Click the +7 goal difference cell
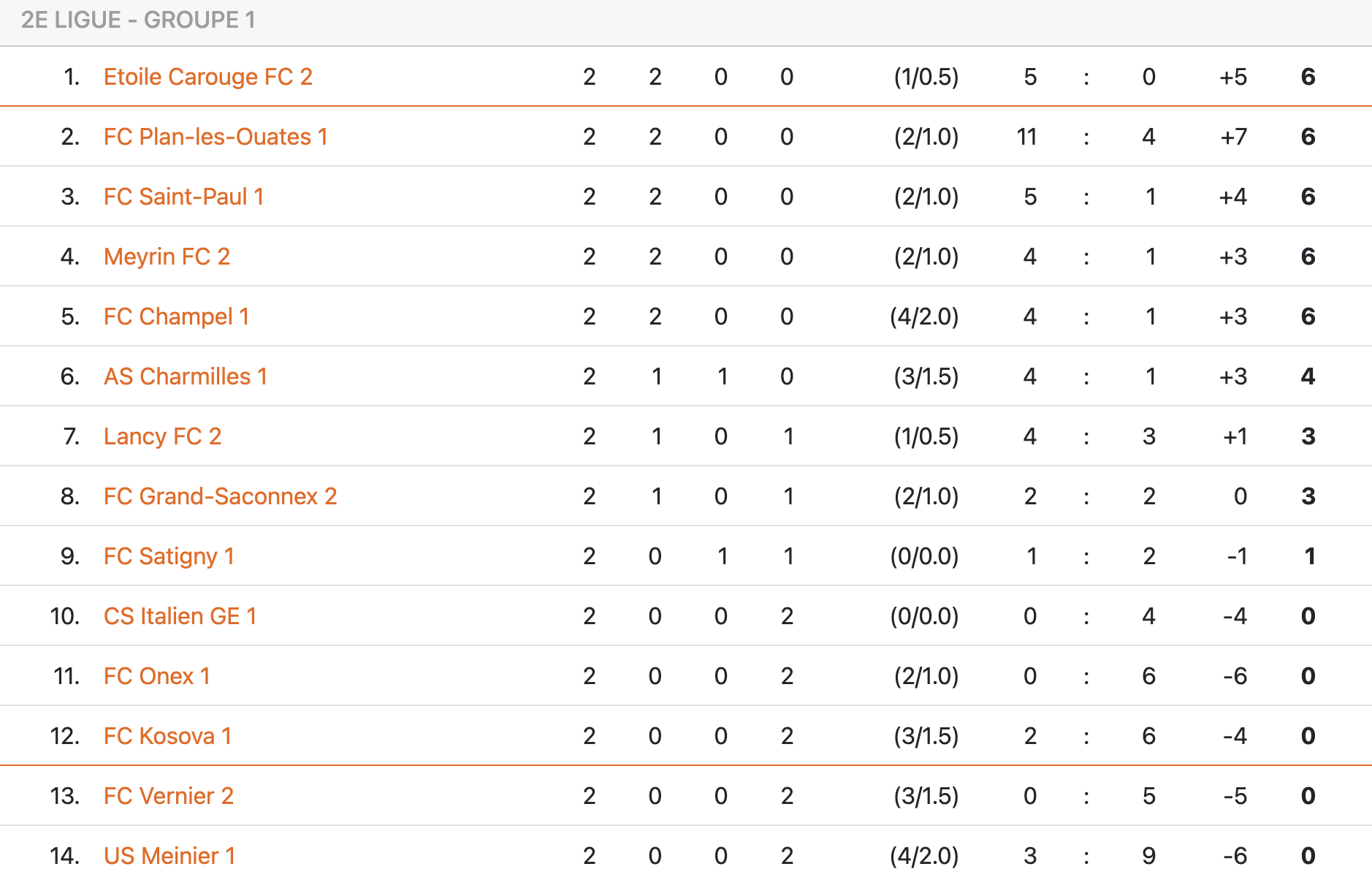Image resolution: width=1372 pixels, height=880 pixels. click(x=1233, y=137)
